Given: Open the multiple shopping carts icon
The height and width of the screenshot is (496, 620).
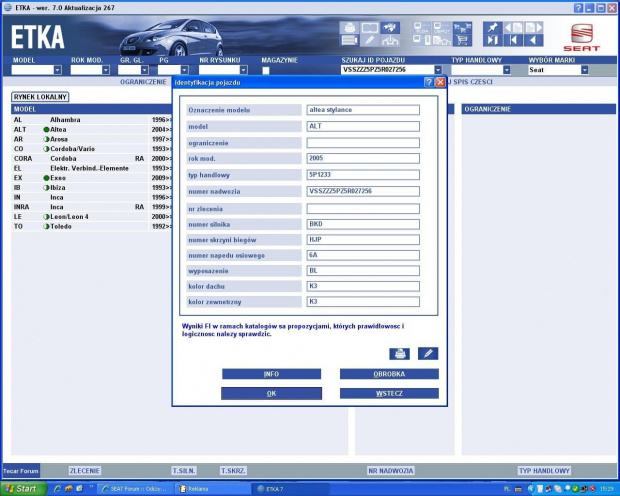Looking at the screenshot, I should [462, 28].
